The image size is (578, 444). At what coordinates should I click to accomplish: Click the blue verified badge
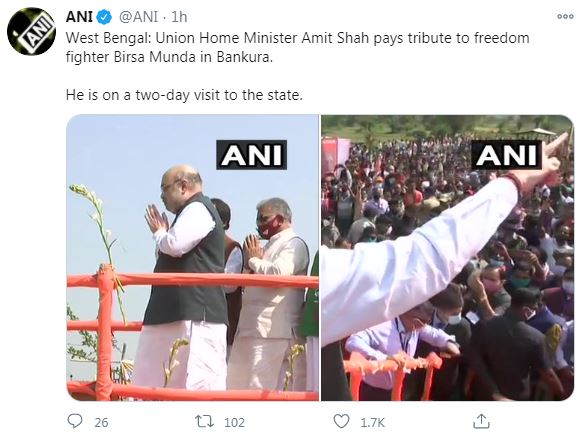(104, 17)
